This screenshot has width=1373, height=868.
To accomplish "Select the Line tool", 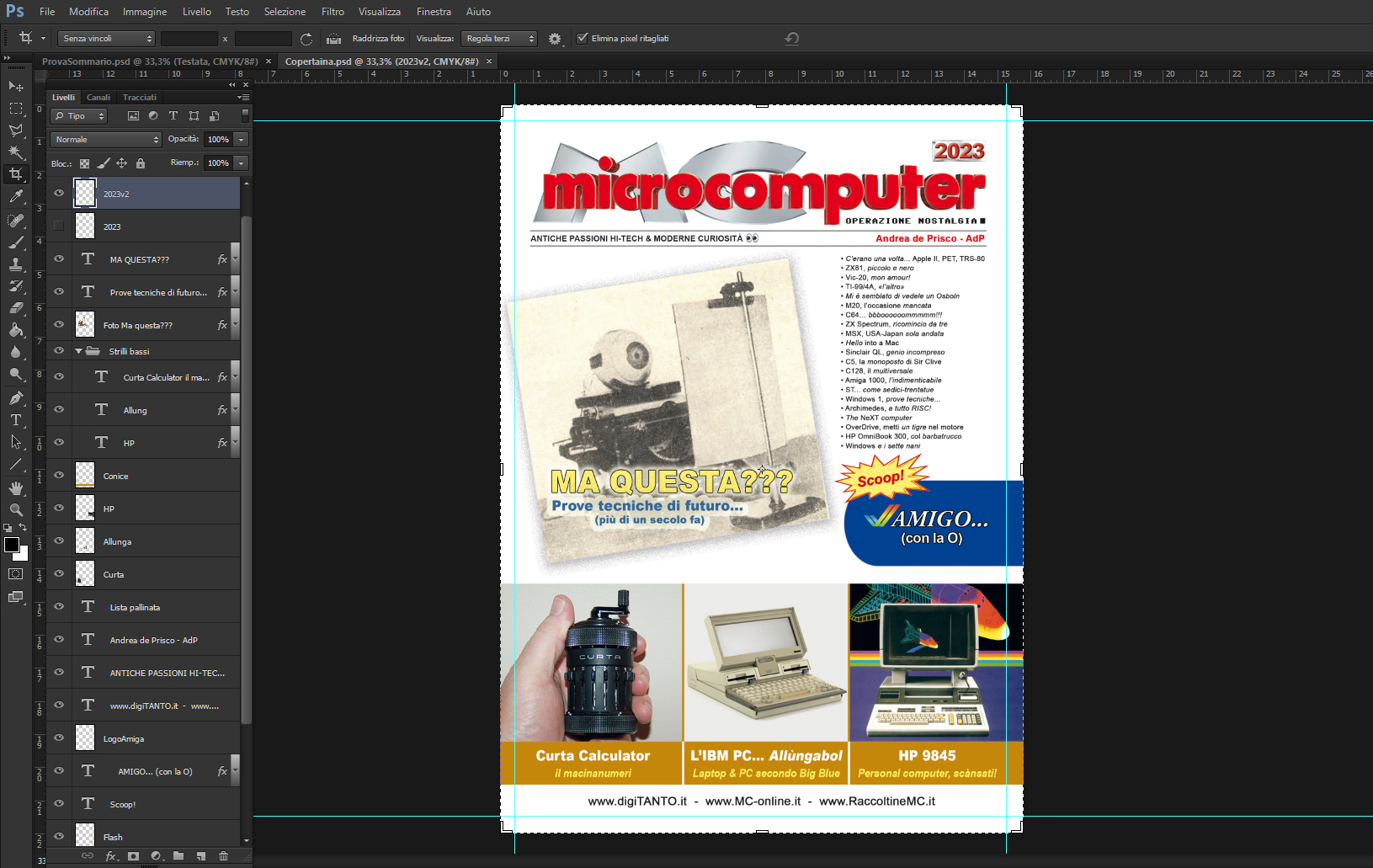I will (x=16, y=464).
